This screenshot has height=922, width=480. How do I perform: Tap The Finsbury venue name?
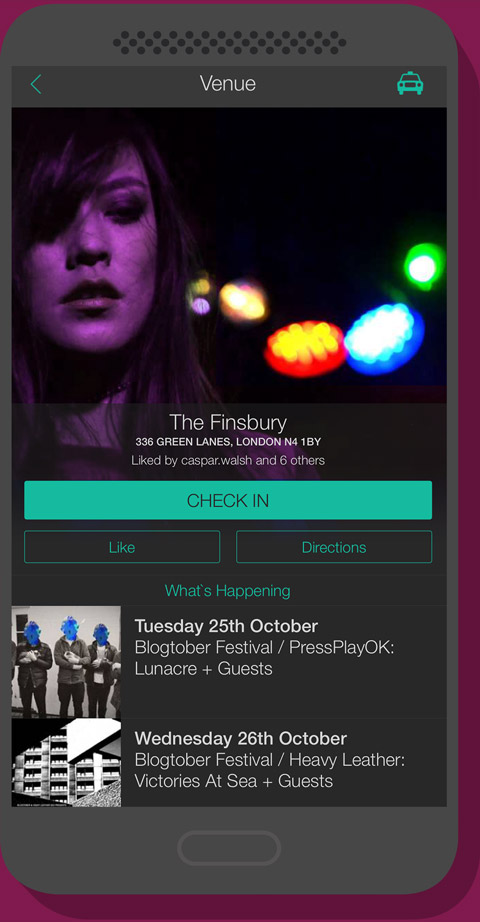point(228,422)
